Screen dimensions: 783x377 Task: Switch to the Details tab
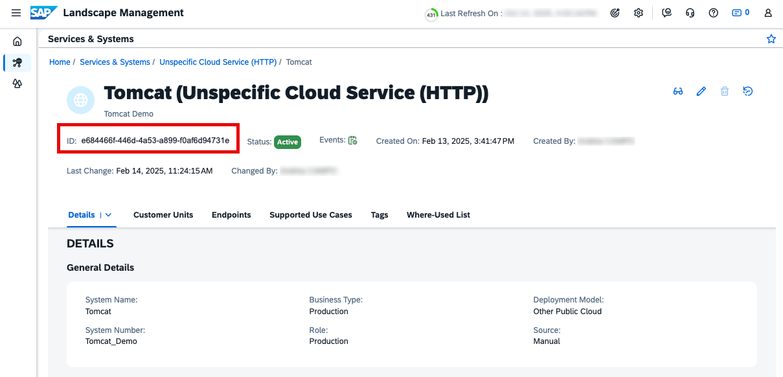pos(81,215)
